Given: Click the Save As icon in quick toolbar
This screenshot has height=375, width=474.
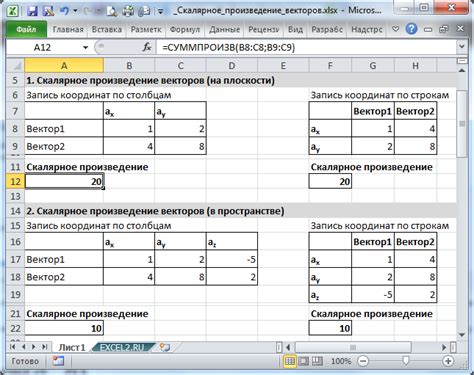Looking at the screenshot, I should 49,11.
